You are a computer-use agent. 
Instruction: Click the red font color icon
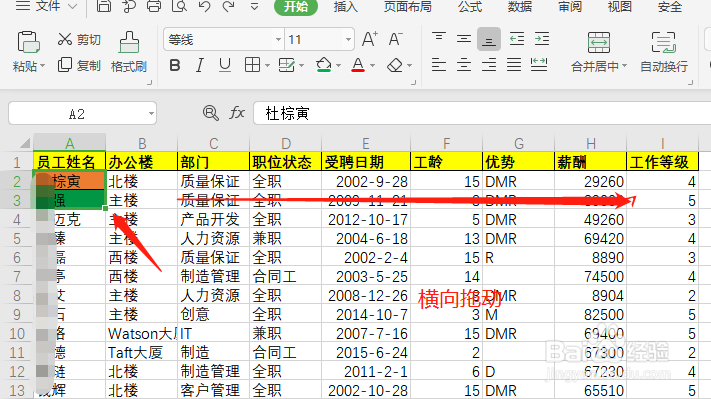point(358,65)
